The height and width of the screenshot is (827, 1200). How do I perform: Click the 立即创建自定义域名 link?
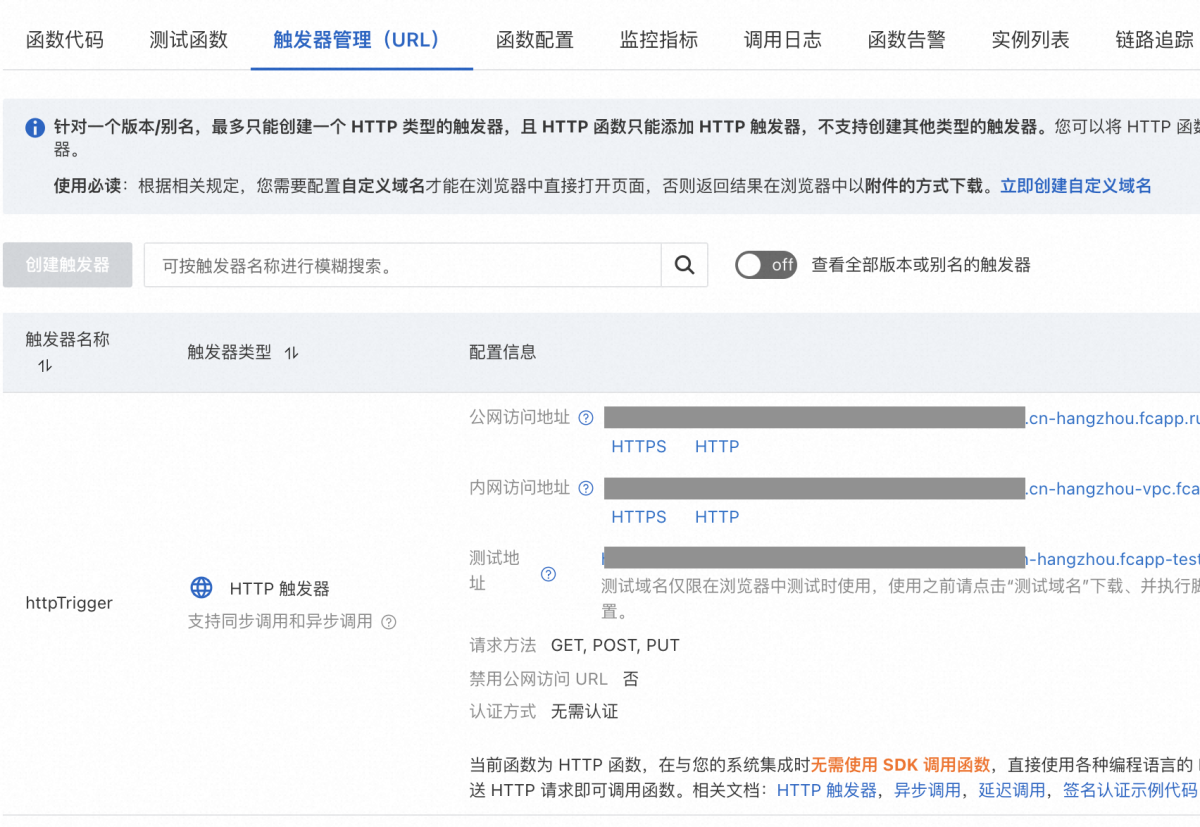pos(1074,185)
